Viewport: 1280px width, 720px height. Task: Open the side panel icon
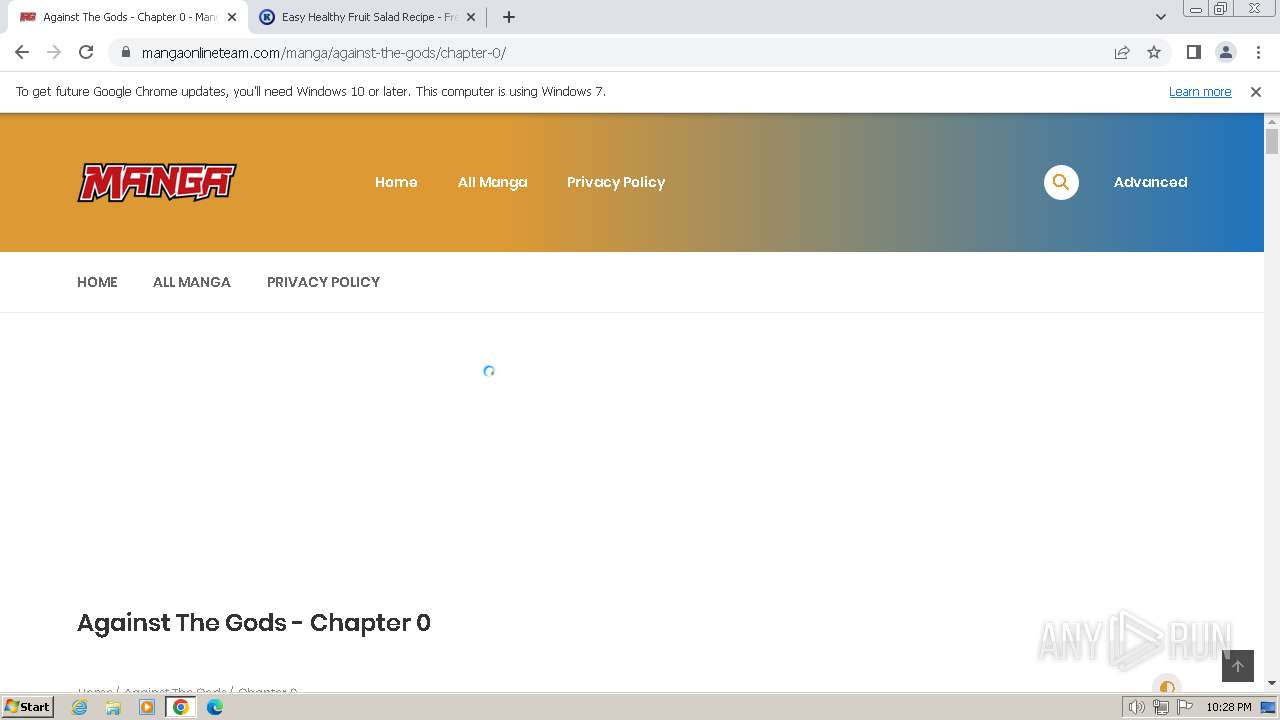pyautogui.click(x=1194, y=52)
